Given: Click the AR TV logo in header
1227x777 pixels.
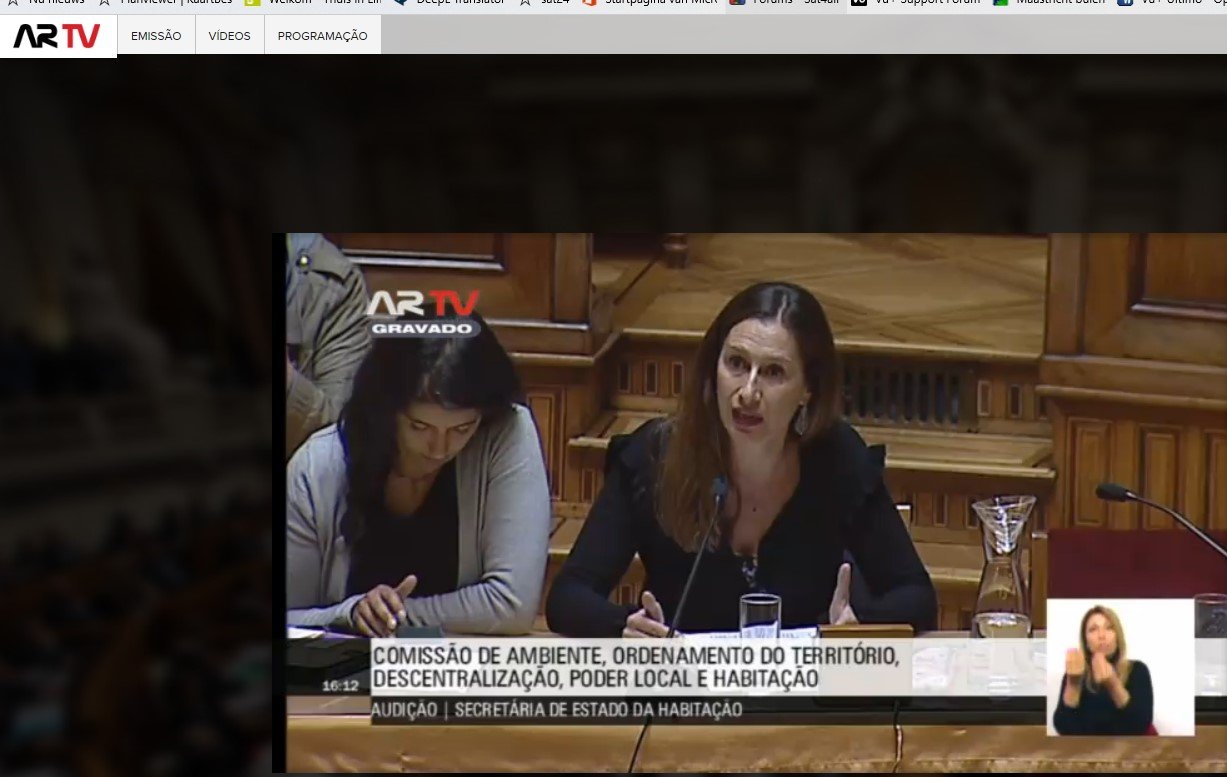Looking at the screenshot, I should tap(57, 36).
